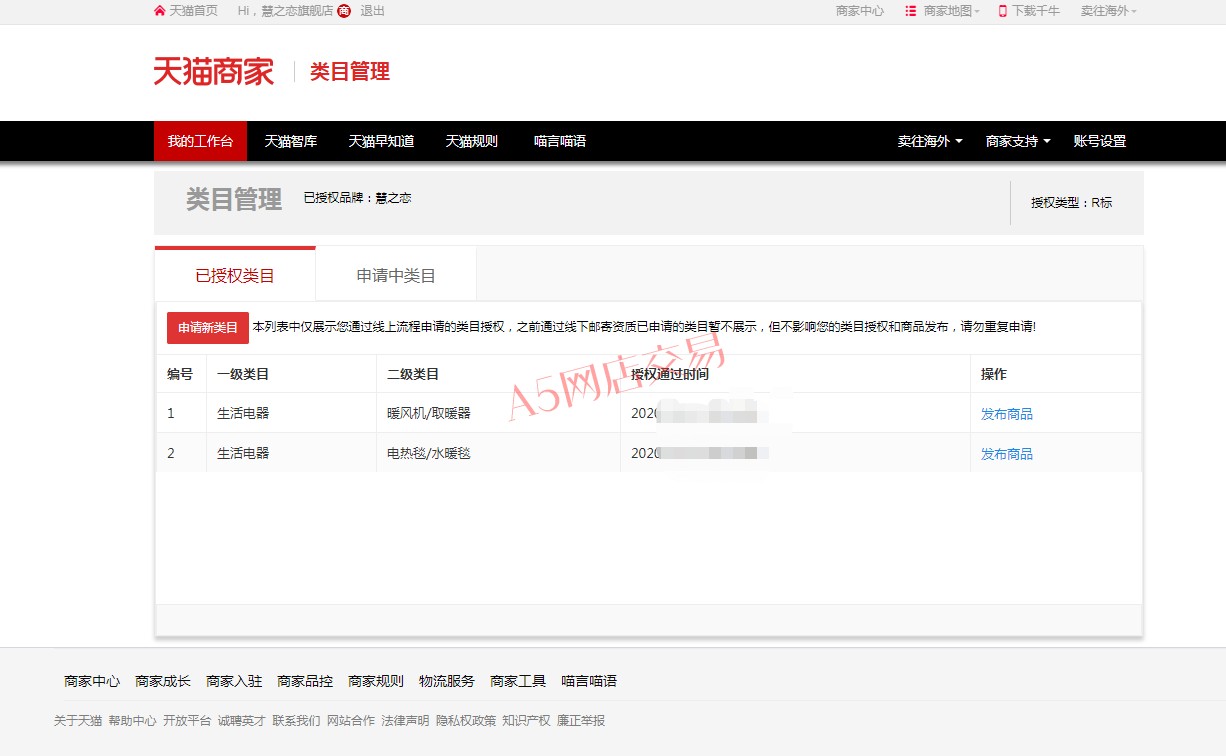Click 诚聘英才 footer link
Screen dimensions: 1226x756
(x=242, y=720)
